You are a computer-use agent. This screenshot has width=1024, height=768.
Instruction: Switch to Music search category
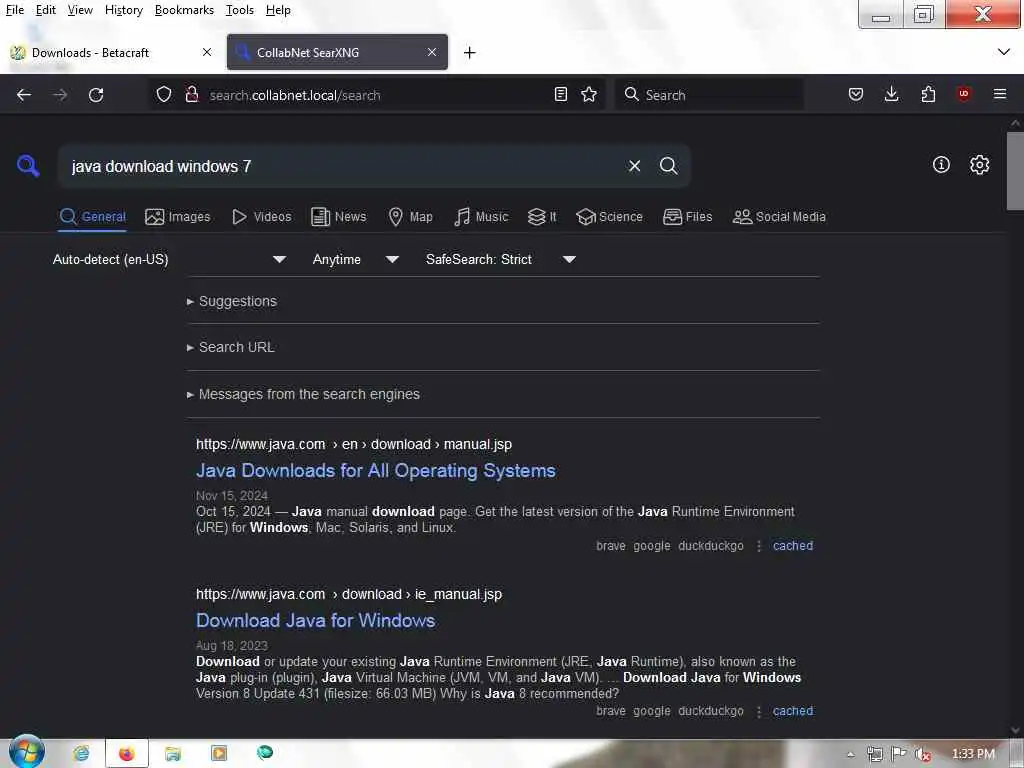[481, 217]
